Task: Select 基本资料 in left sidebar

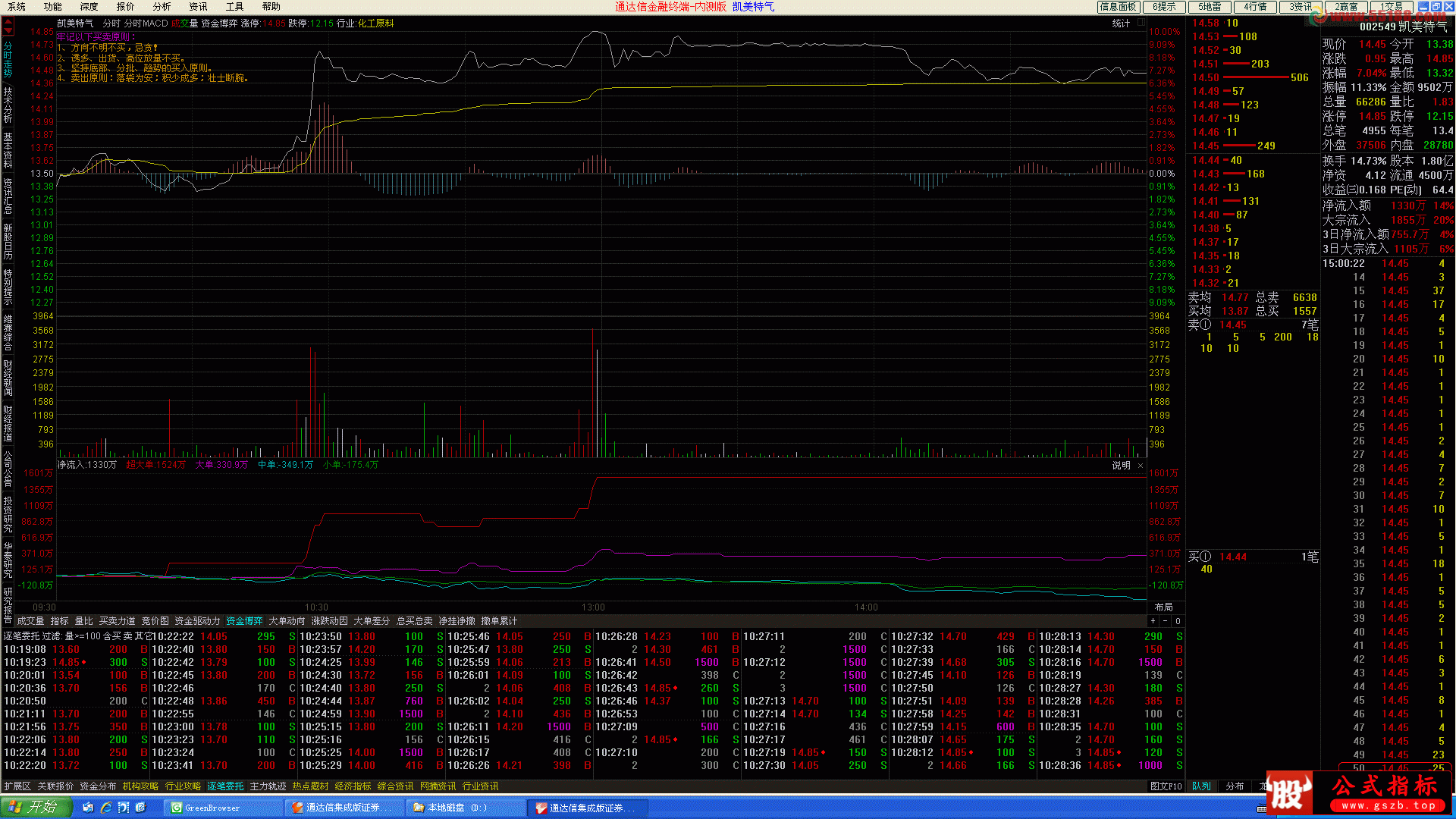Action: click(8, 150)
